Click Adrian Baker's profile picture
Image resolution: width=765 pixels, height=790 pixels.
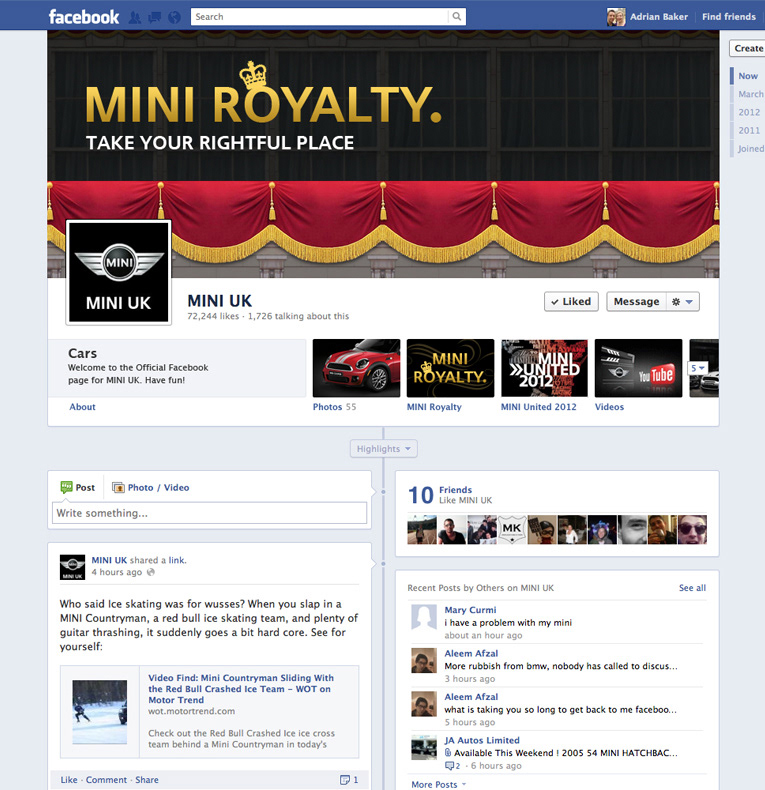click(x=616, y=17)
